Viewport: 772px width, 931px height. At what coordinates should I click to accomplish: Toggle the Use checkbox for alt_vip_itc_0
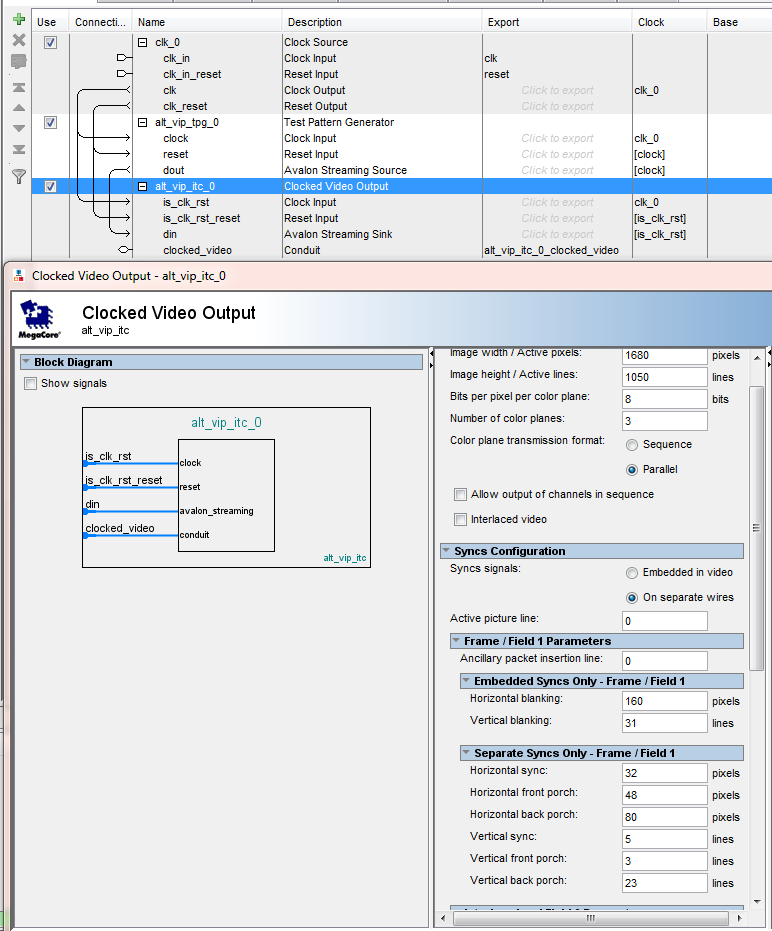coord(50,186)
